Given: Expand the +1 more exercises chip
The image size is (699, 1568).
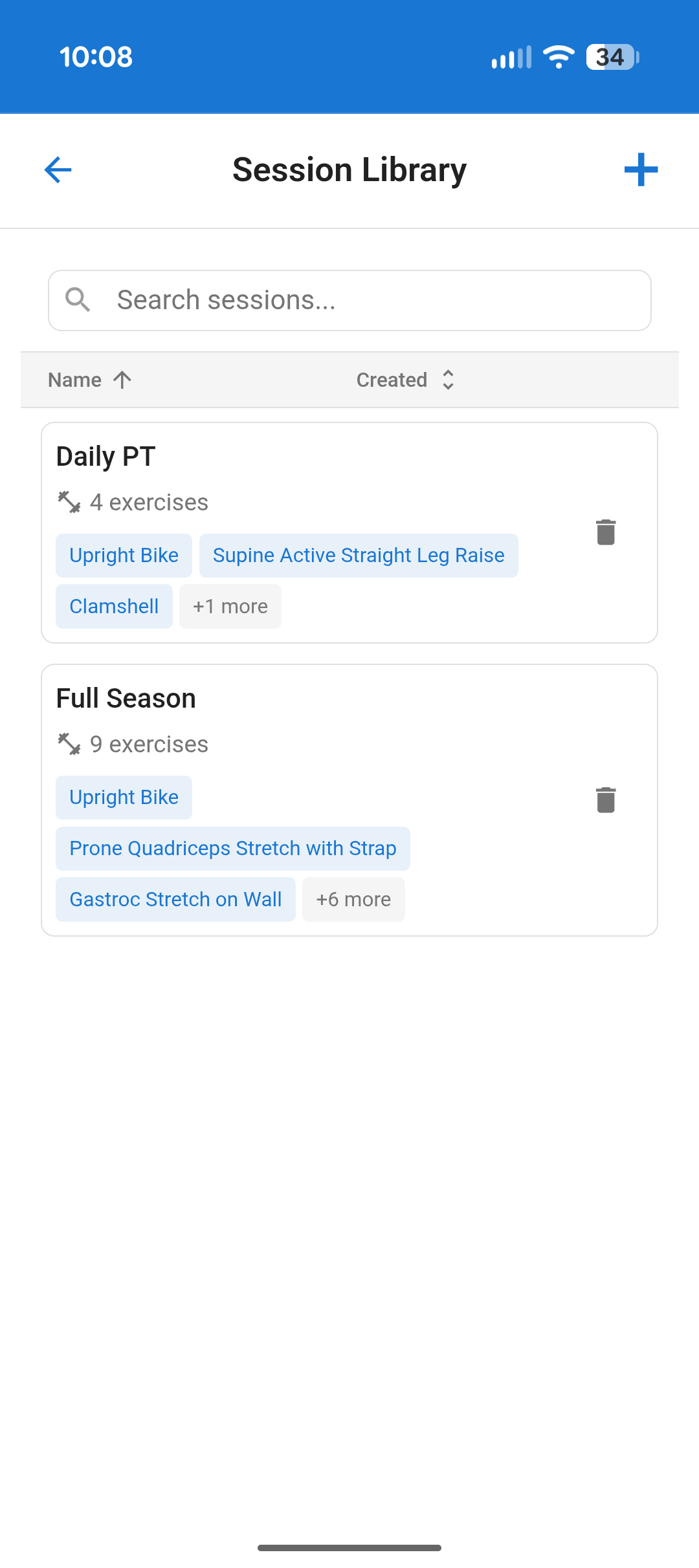Looking at the screenshot, I should pos(230,606).
